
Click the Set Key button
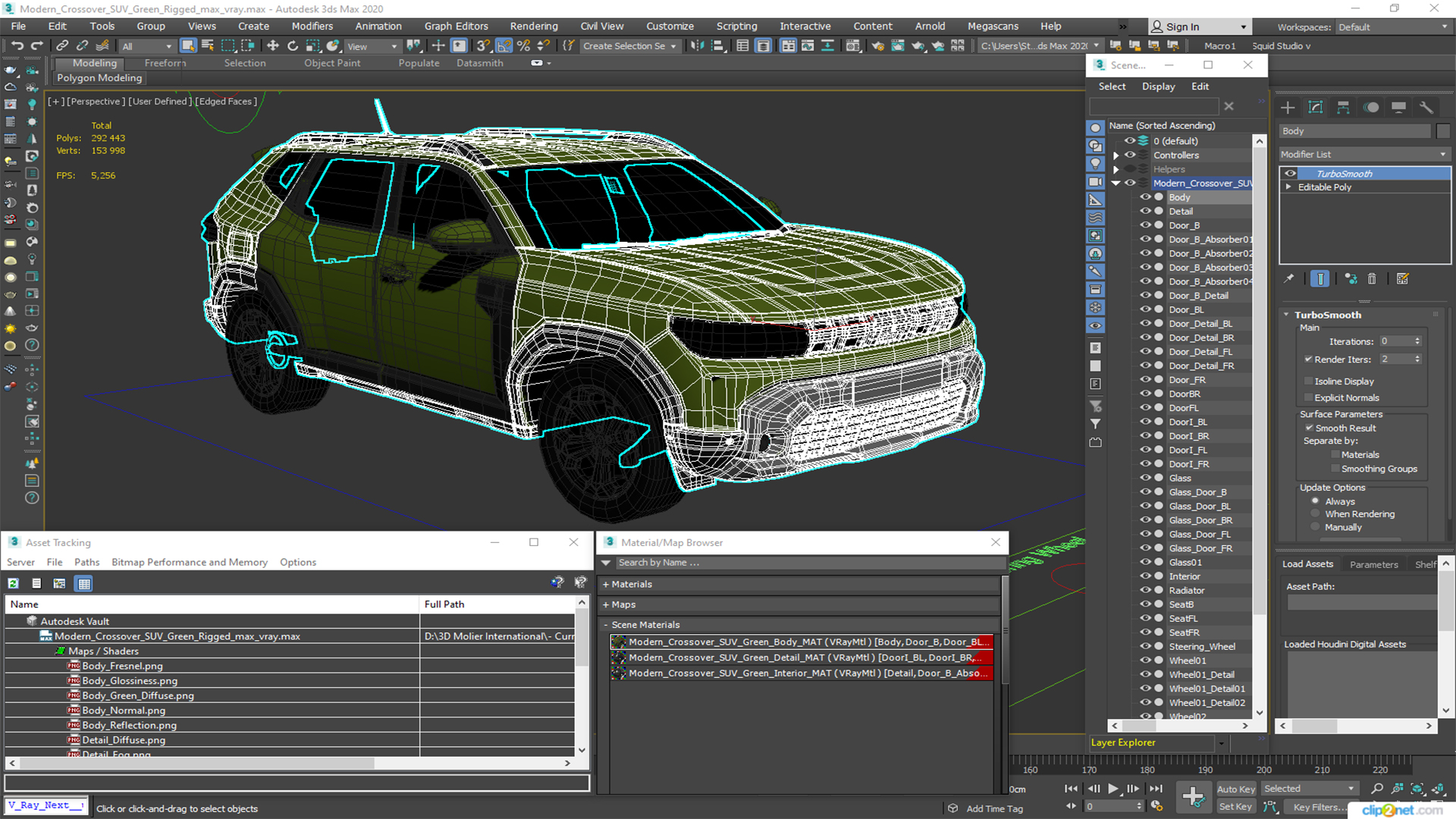[x=1236, y=807]
